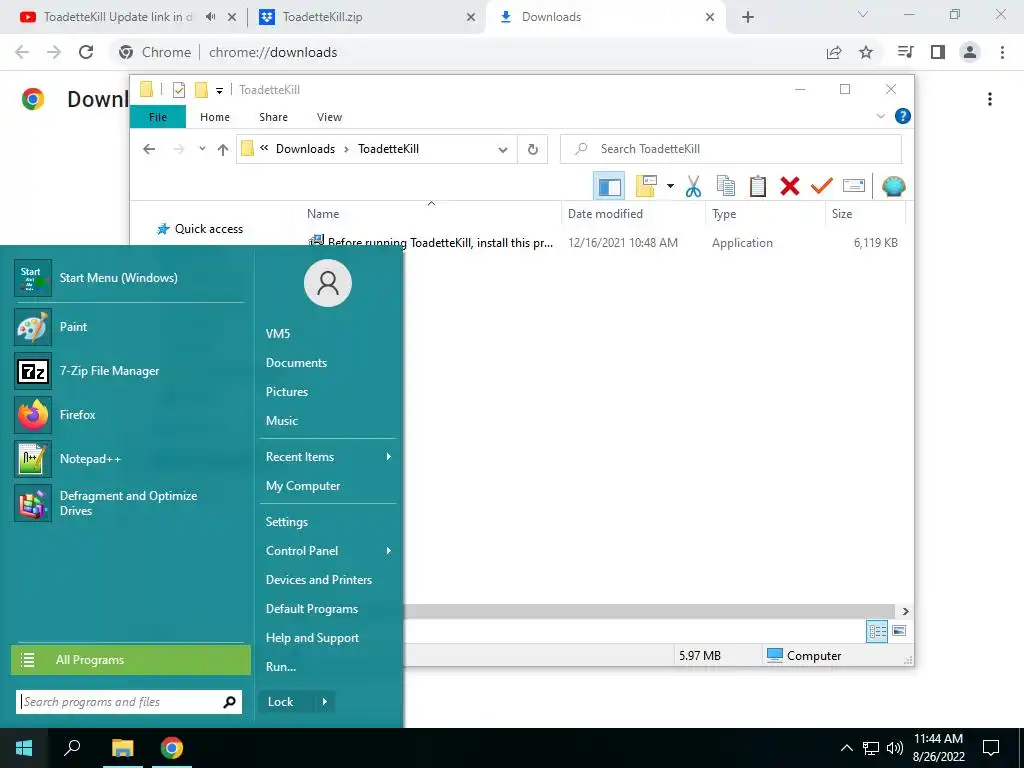
Task: Open the notification center icon
Action: pos(991,748)
